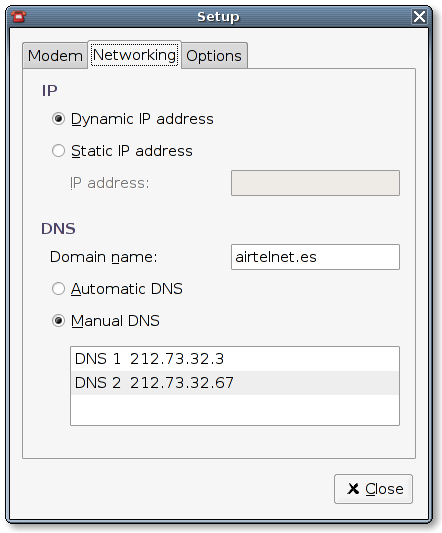The image size is (442, 533).
Task: Select the DNS 1 entry 212.73.32.3
Action: pos(235,359)
